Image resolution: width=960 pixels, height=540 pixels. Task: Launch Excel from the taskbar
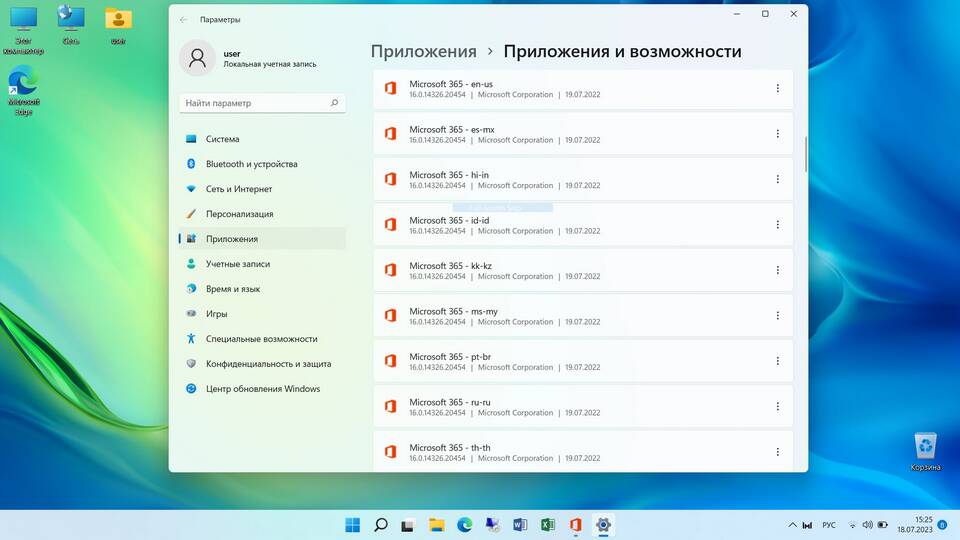548,525
